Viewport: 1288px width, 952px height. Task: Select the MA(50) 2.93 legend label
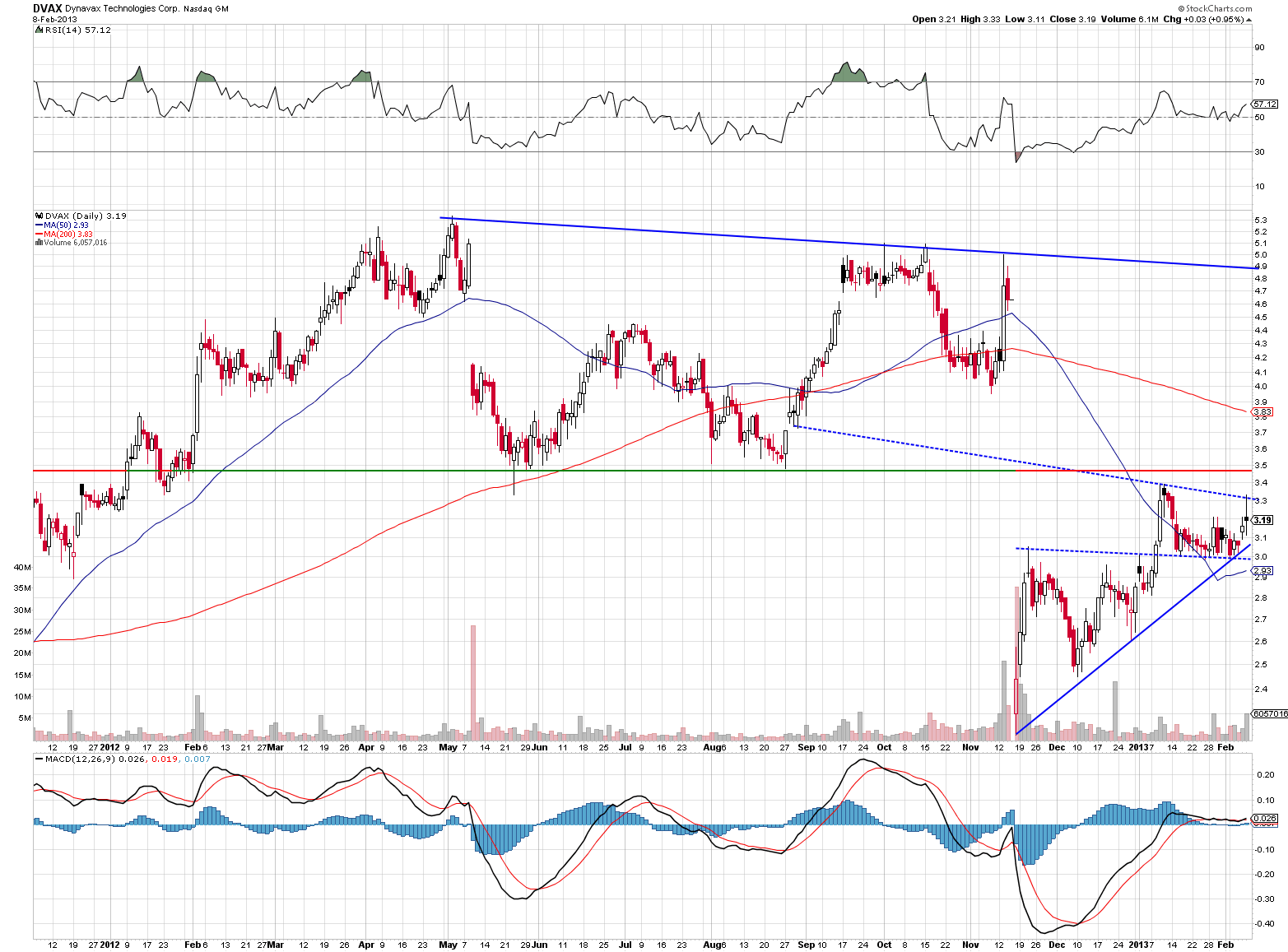pyautogui.click(x=66, y=225)
